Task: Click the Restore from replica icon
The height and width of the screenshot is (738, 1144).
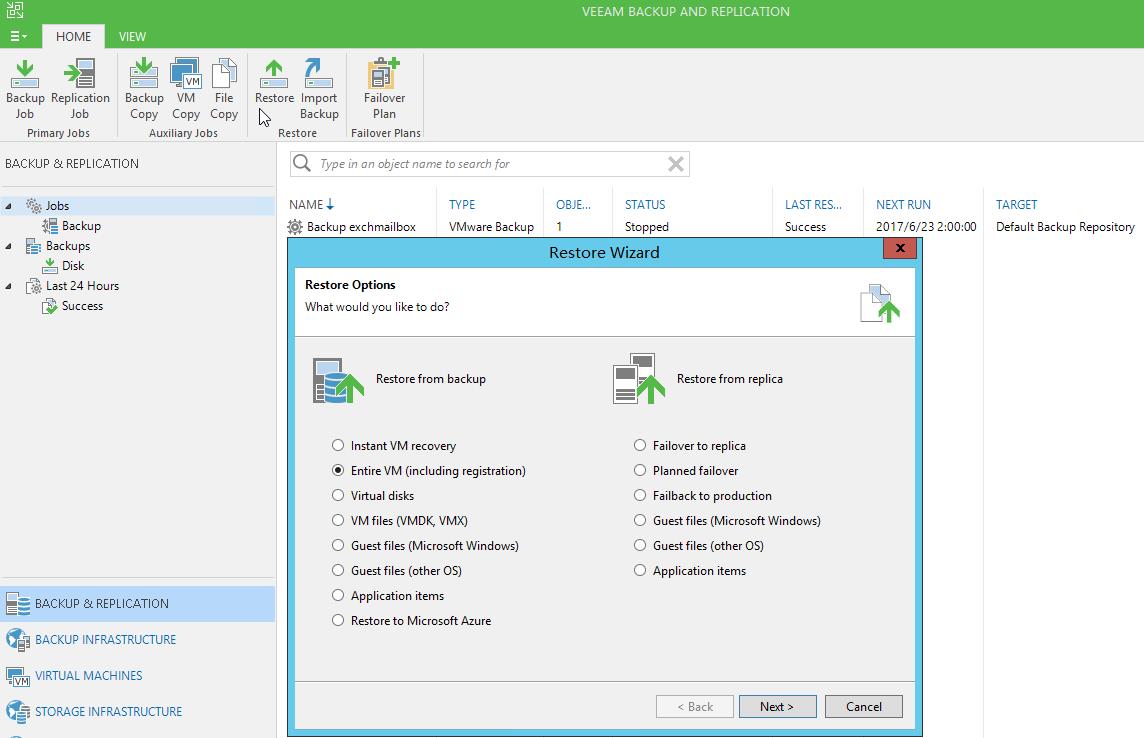Action: (639, 379)
